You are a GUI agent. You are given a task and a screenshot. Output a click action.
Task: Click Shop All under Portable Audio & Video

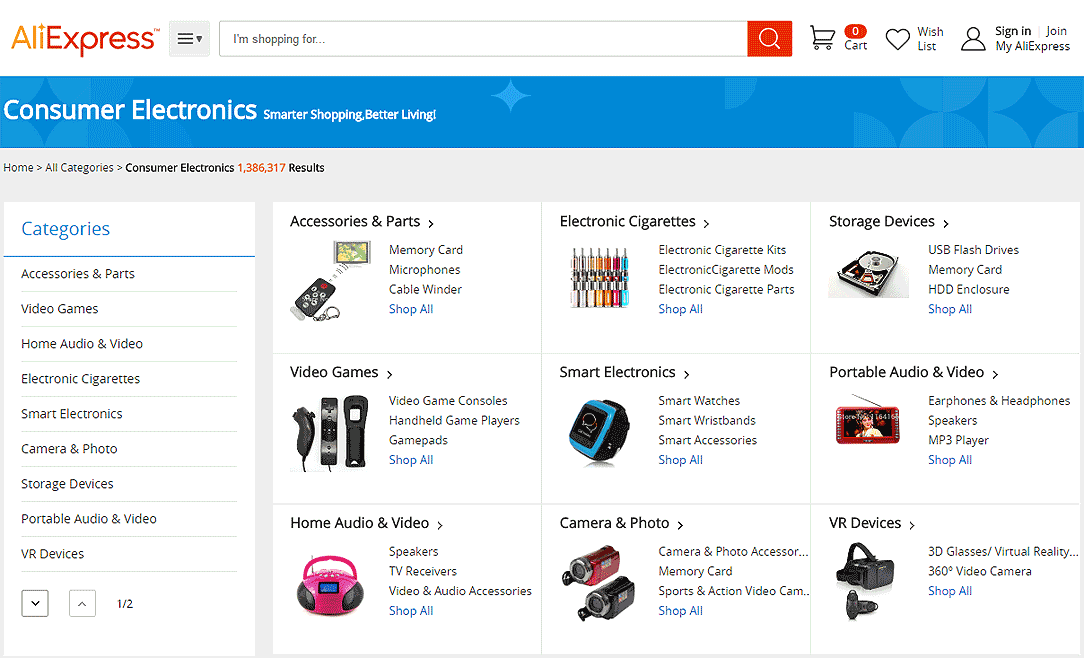[x=951, y=460]
